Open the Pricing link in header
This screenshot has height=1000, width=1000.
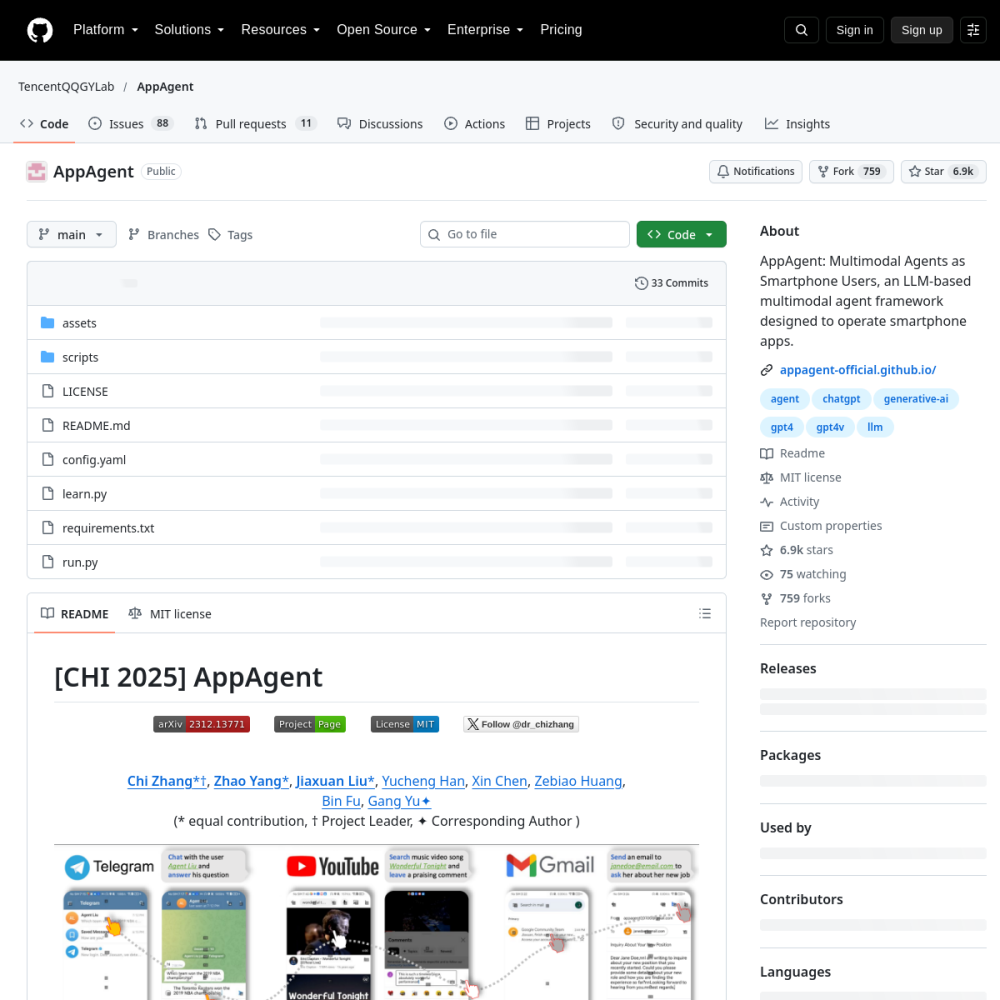click(x=561, y=30)
